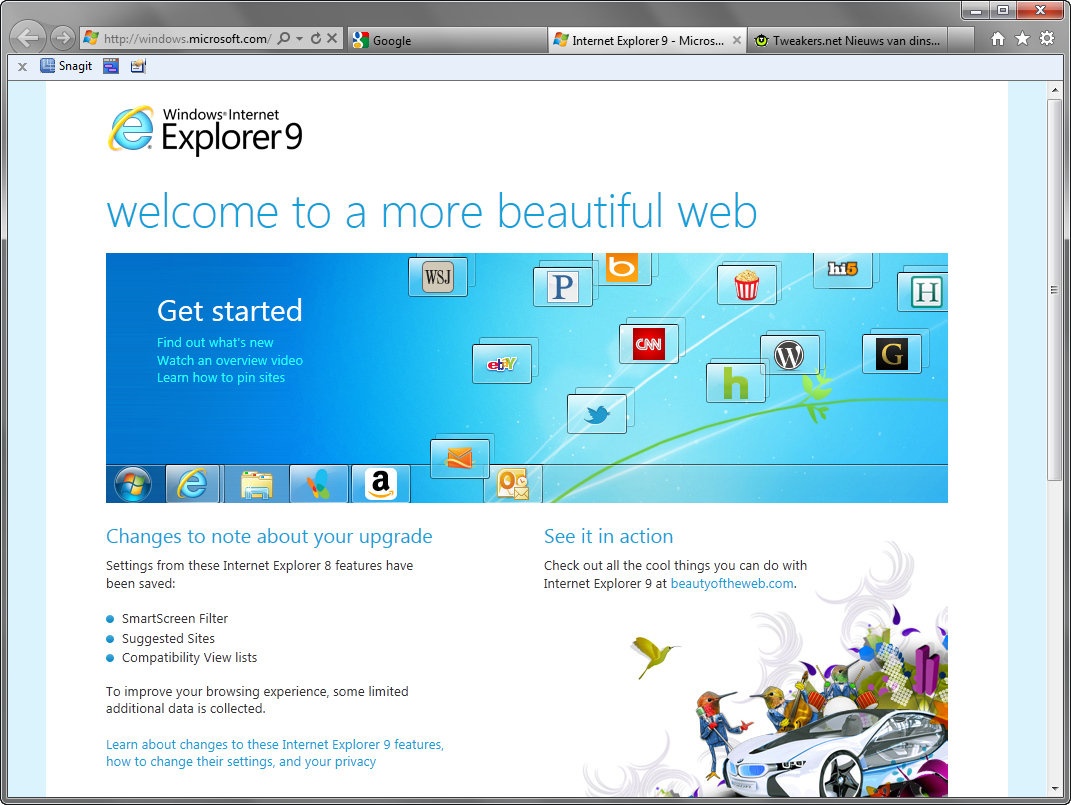This screenshot has width=1071, height=805.
Task: Click Learn how to pin sites link
Action: (221, 378)
